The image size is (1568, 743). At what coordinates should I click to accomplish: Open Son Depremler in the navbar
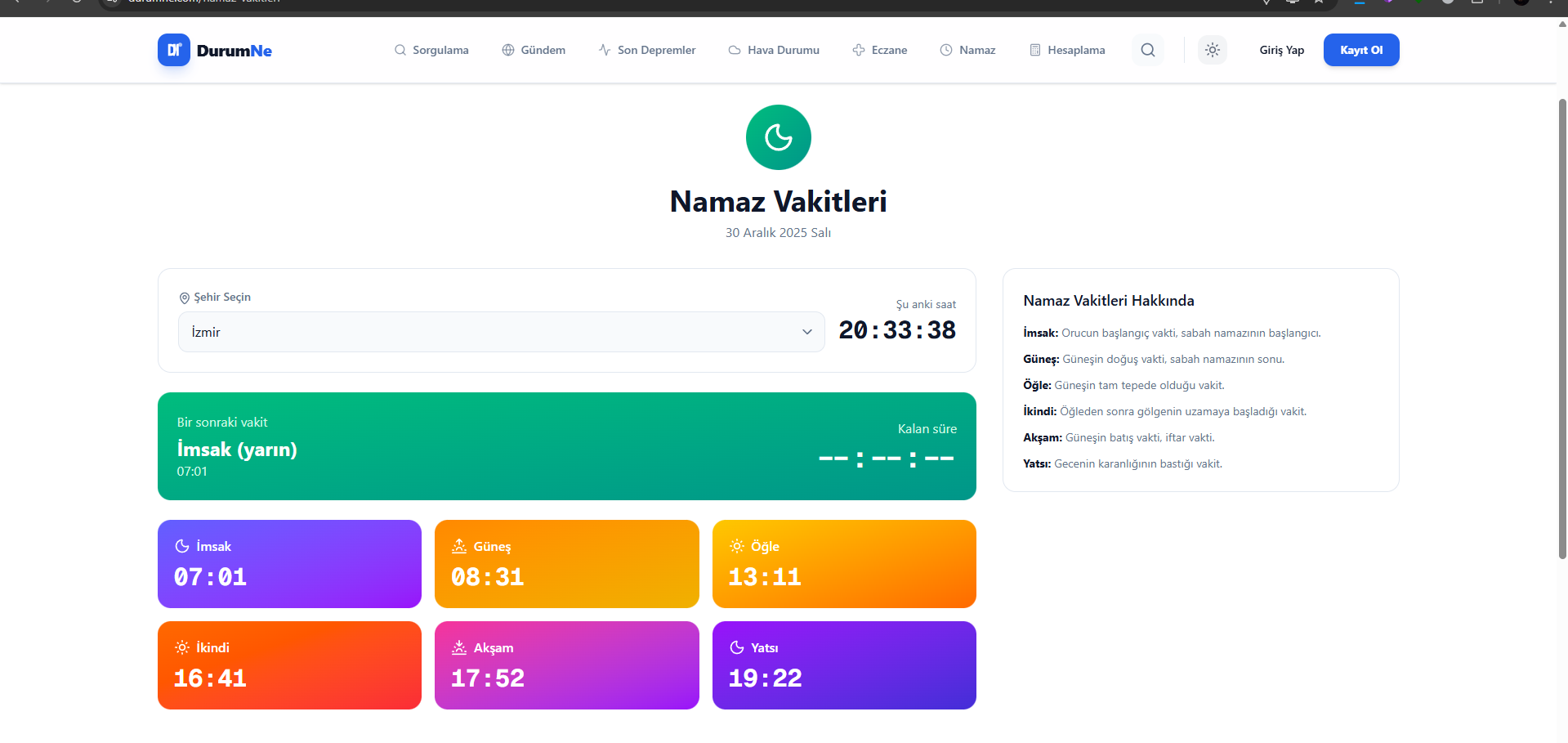[647, 50]
